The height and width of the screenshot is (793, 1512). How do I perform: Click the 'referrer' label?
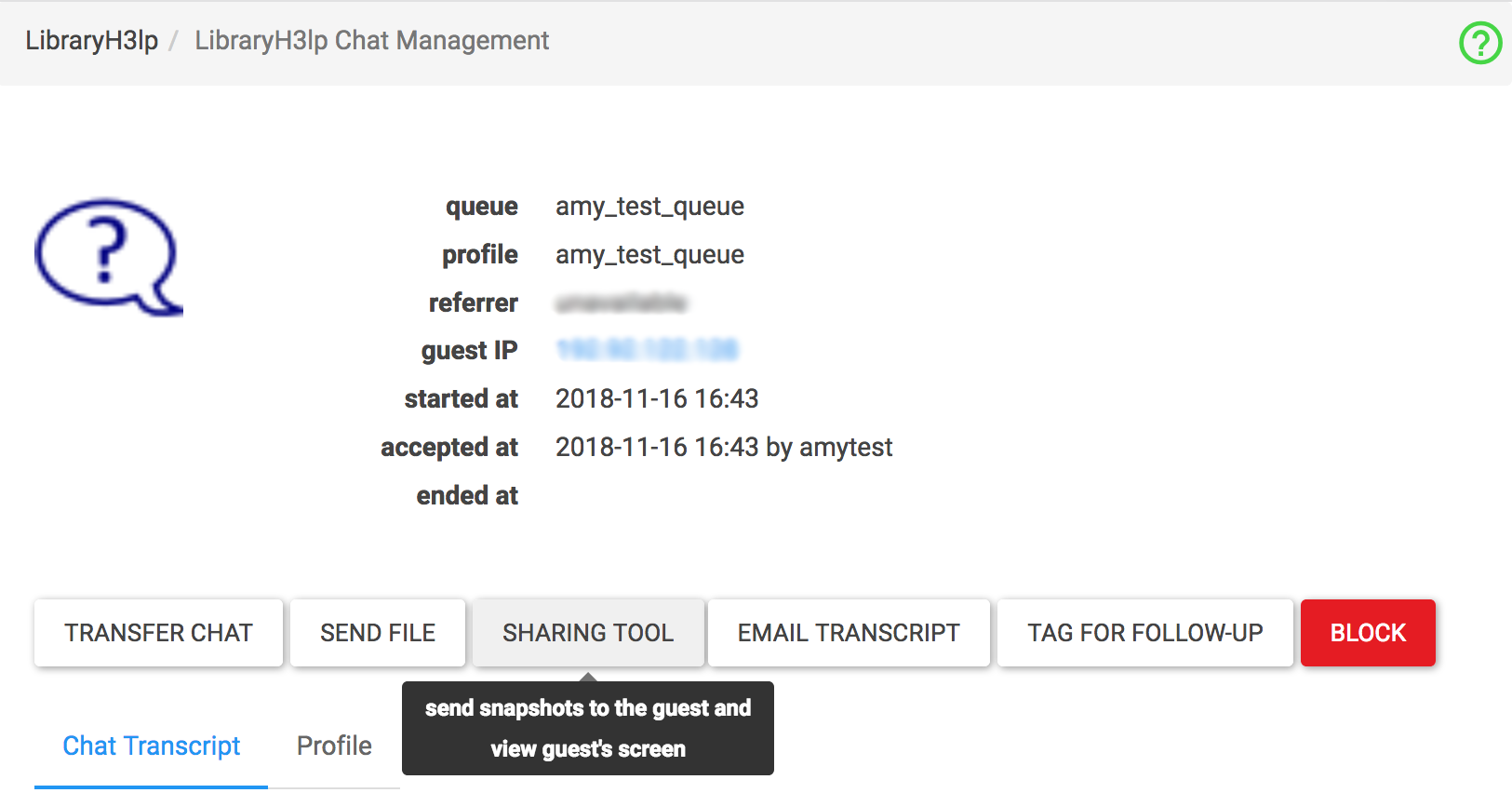click(473, 303)
